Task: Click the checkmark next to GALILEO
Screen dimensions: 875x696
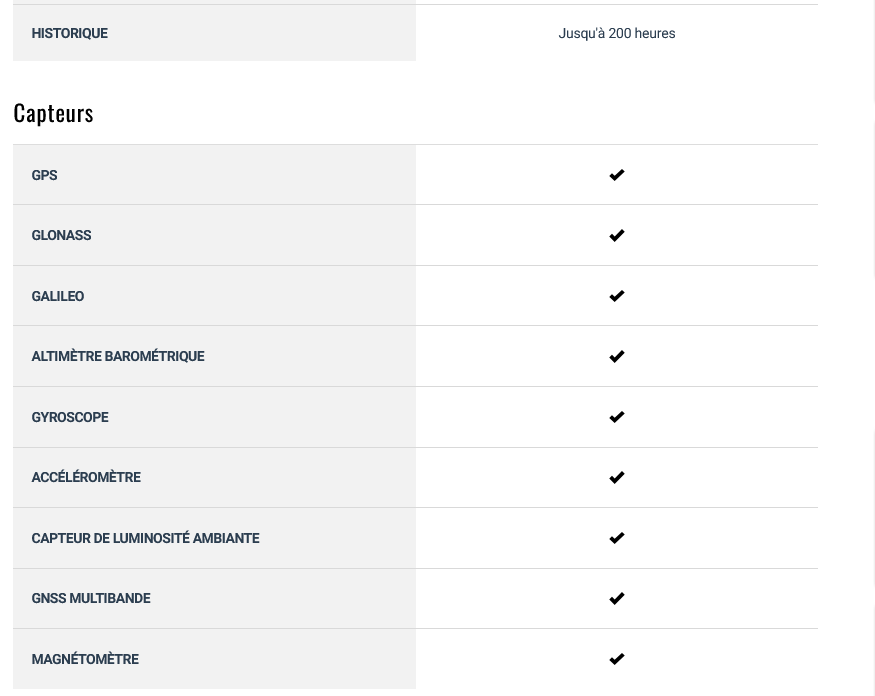Action: click(x=616, y=296)
